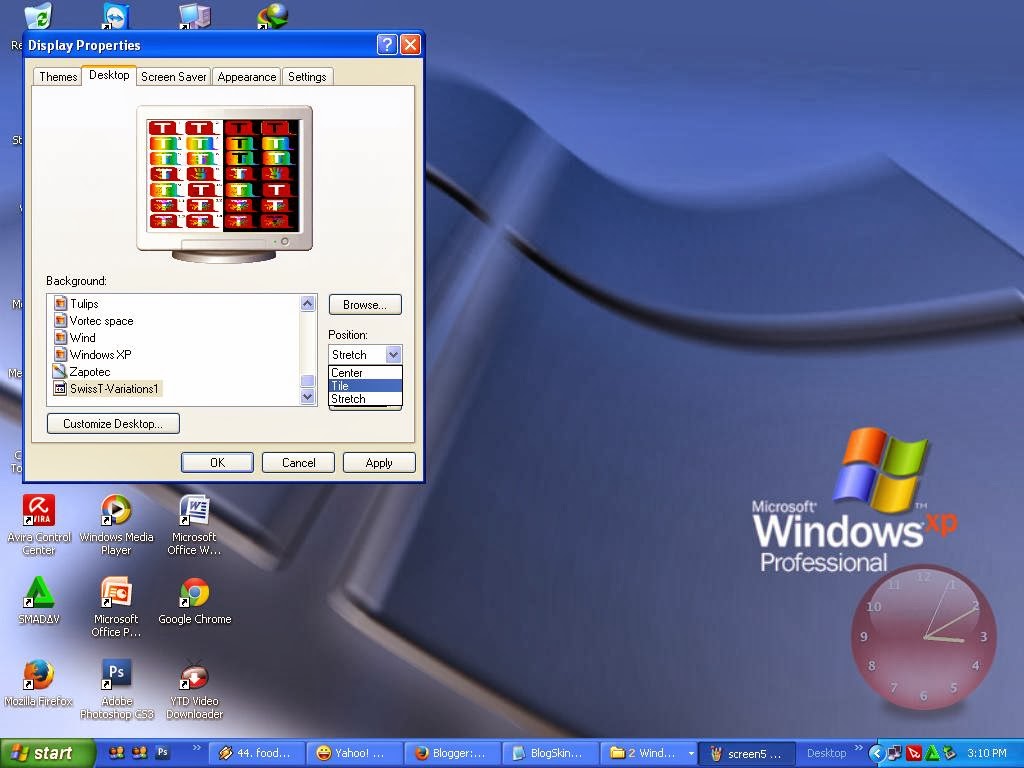Click the Customize Desktop... button
This screenshot has width=1024, height=768.
[113, 423]
